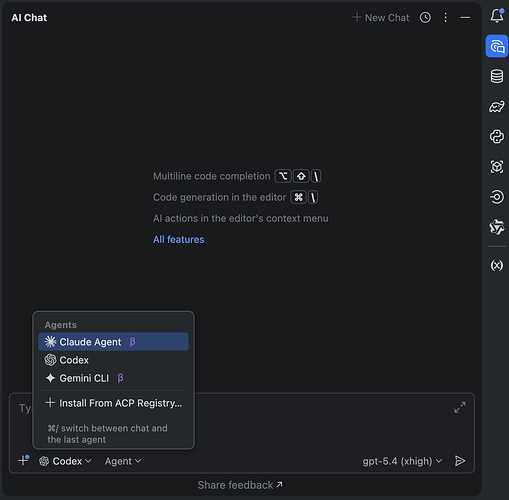509x500 pixels.
Task: Collapse the Codex agent dropdown
Action: pos(65,461)
